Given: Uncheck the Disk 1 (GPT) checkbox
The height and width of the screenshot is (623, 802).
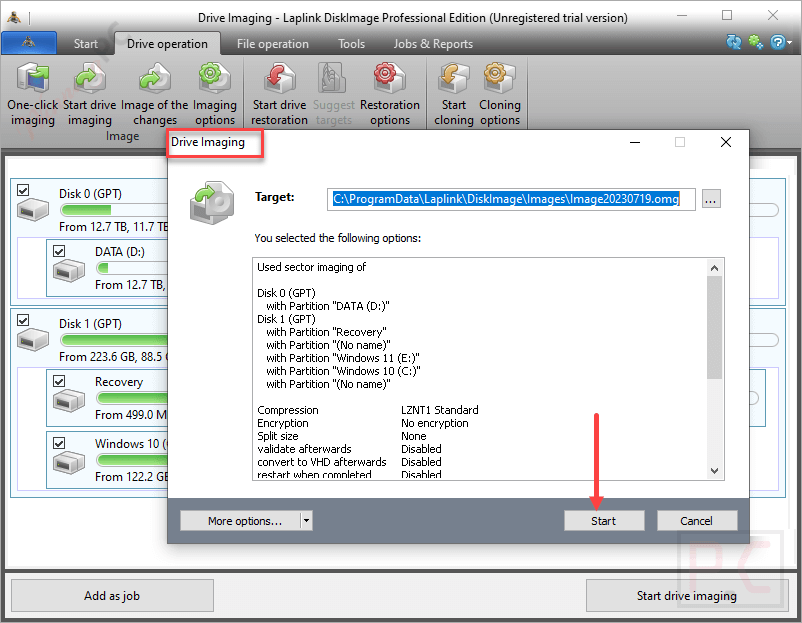Looking at the screenshot, I should [23, 320].
